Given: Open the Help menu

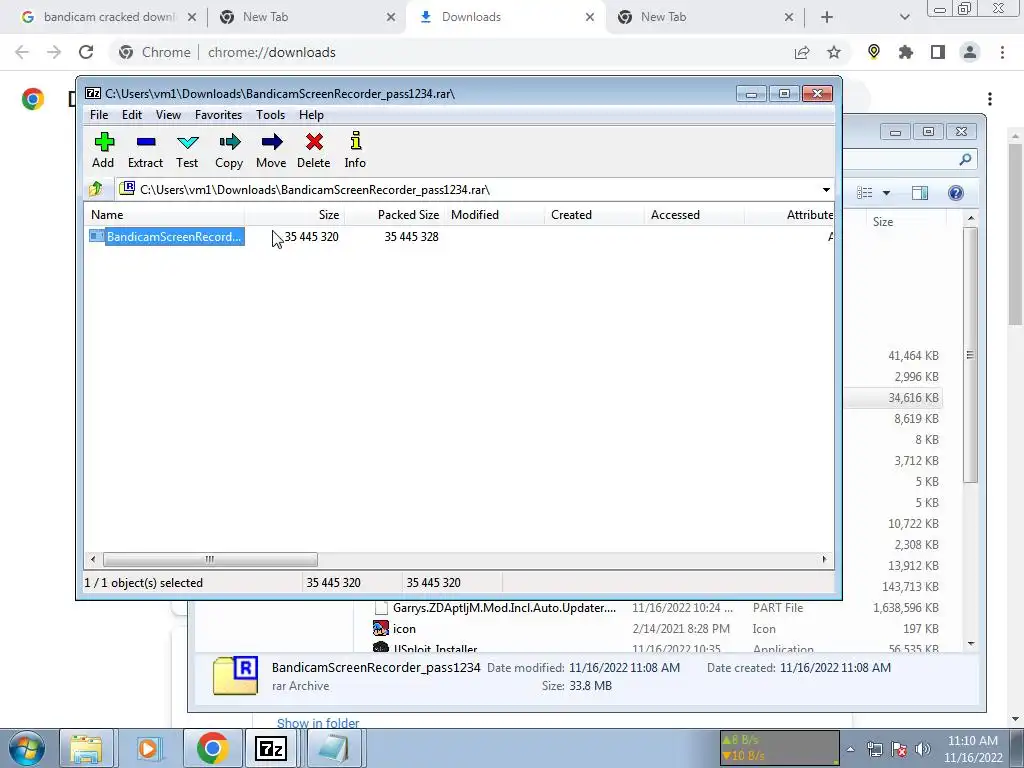Looking at the screenshot, I should 312,115.
